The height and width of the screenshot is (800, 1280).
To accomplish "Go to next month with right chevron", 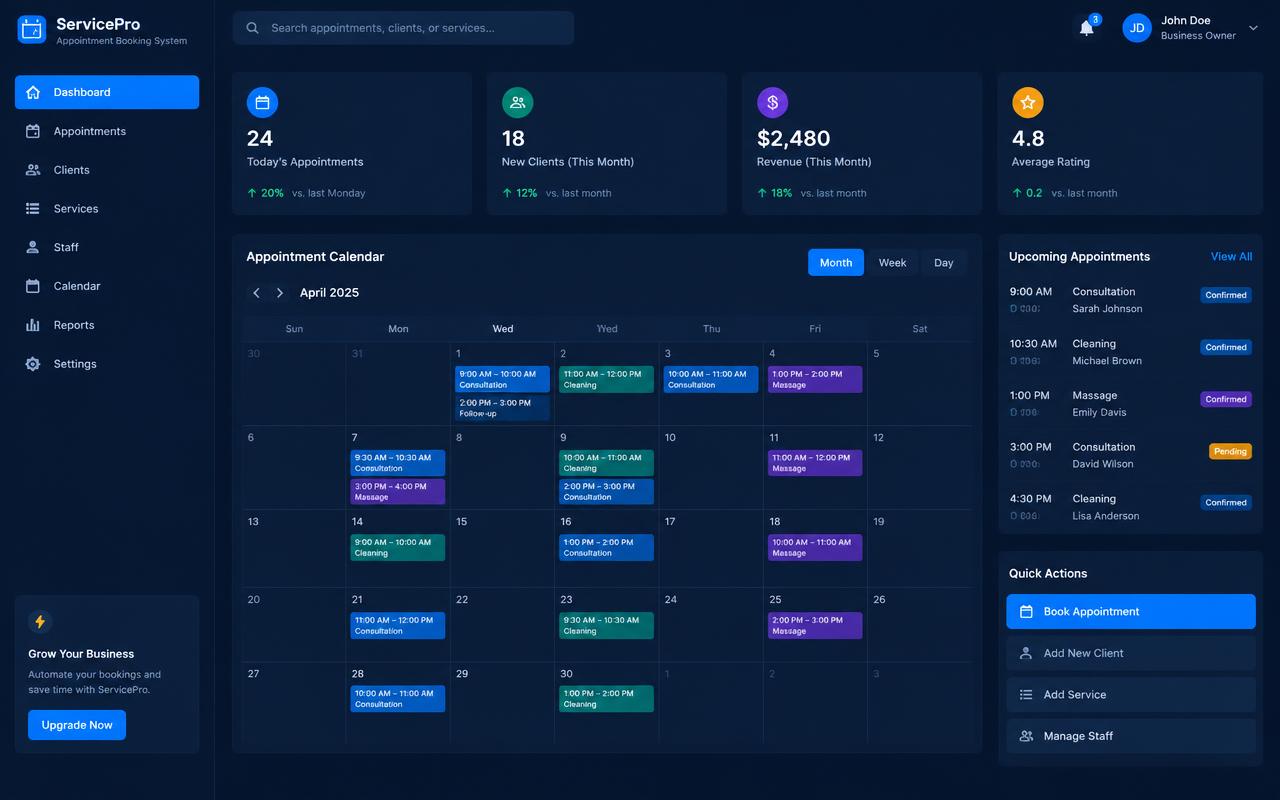I will [280, 293].
